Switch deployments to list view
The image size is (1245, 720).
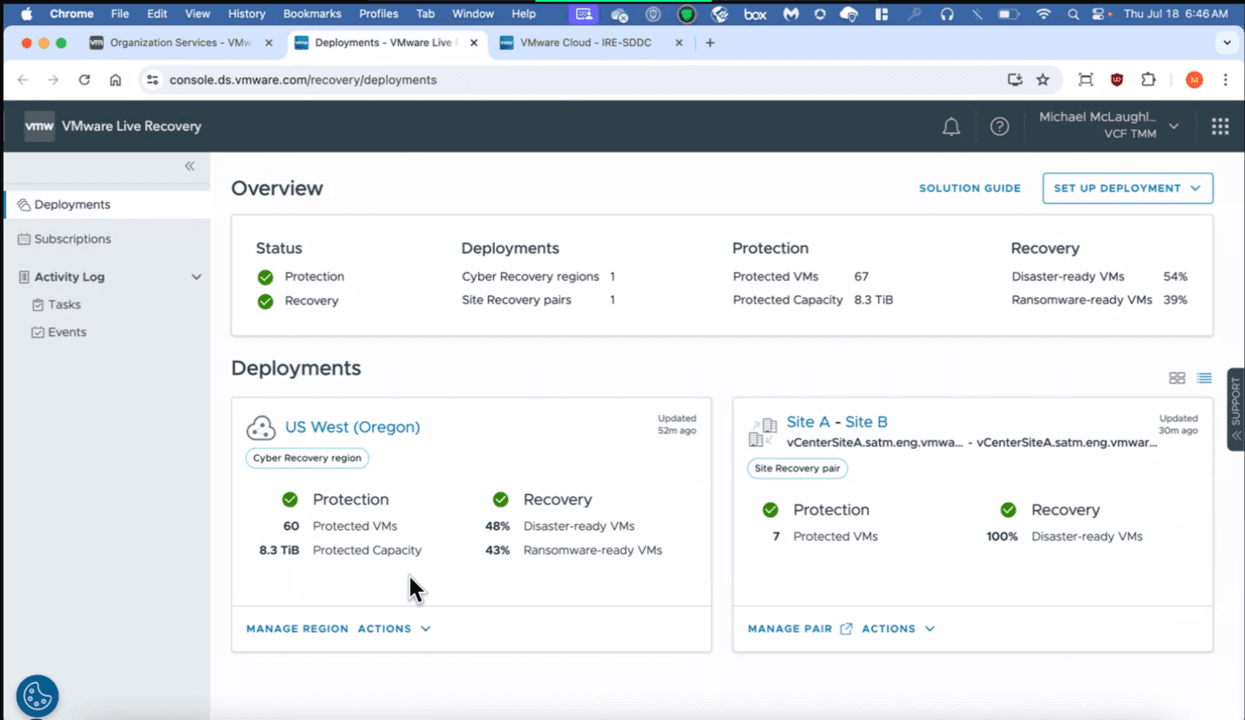tap(1204, 378)
